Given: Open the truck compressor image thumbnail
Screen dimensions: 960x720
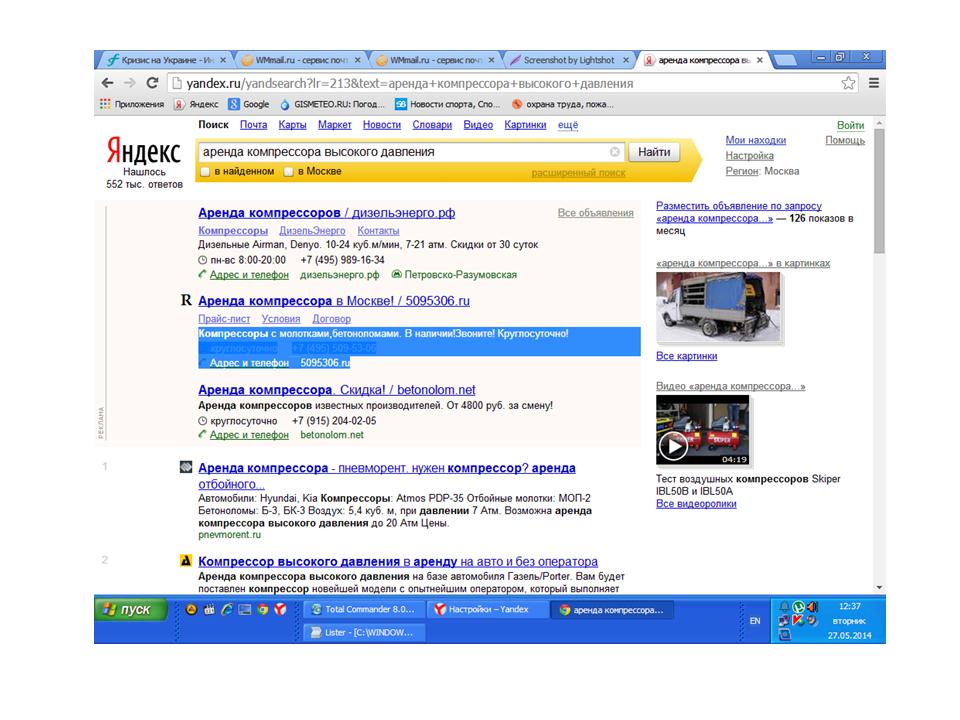Looking at the screenshot, I should pyautogui.click(x=718, y=307).
